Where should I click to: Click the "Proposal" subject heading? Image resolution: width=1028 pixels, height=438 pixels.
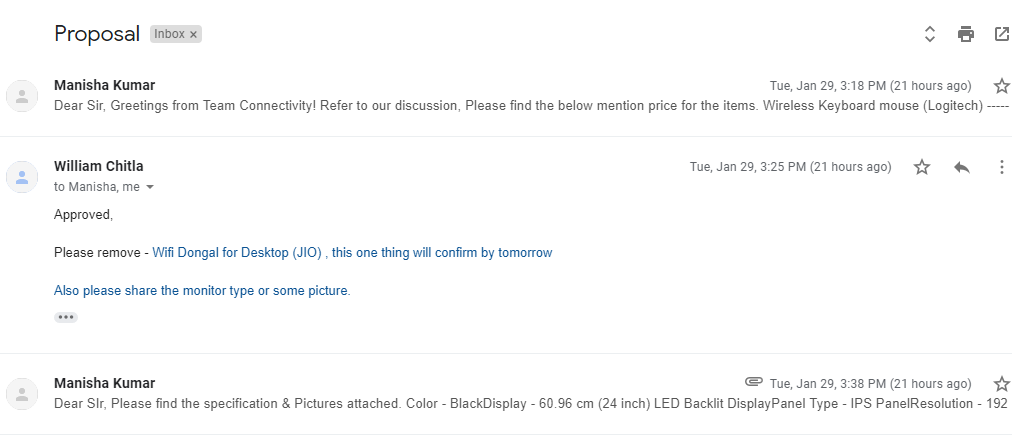pos(97,34)
